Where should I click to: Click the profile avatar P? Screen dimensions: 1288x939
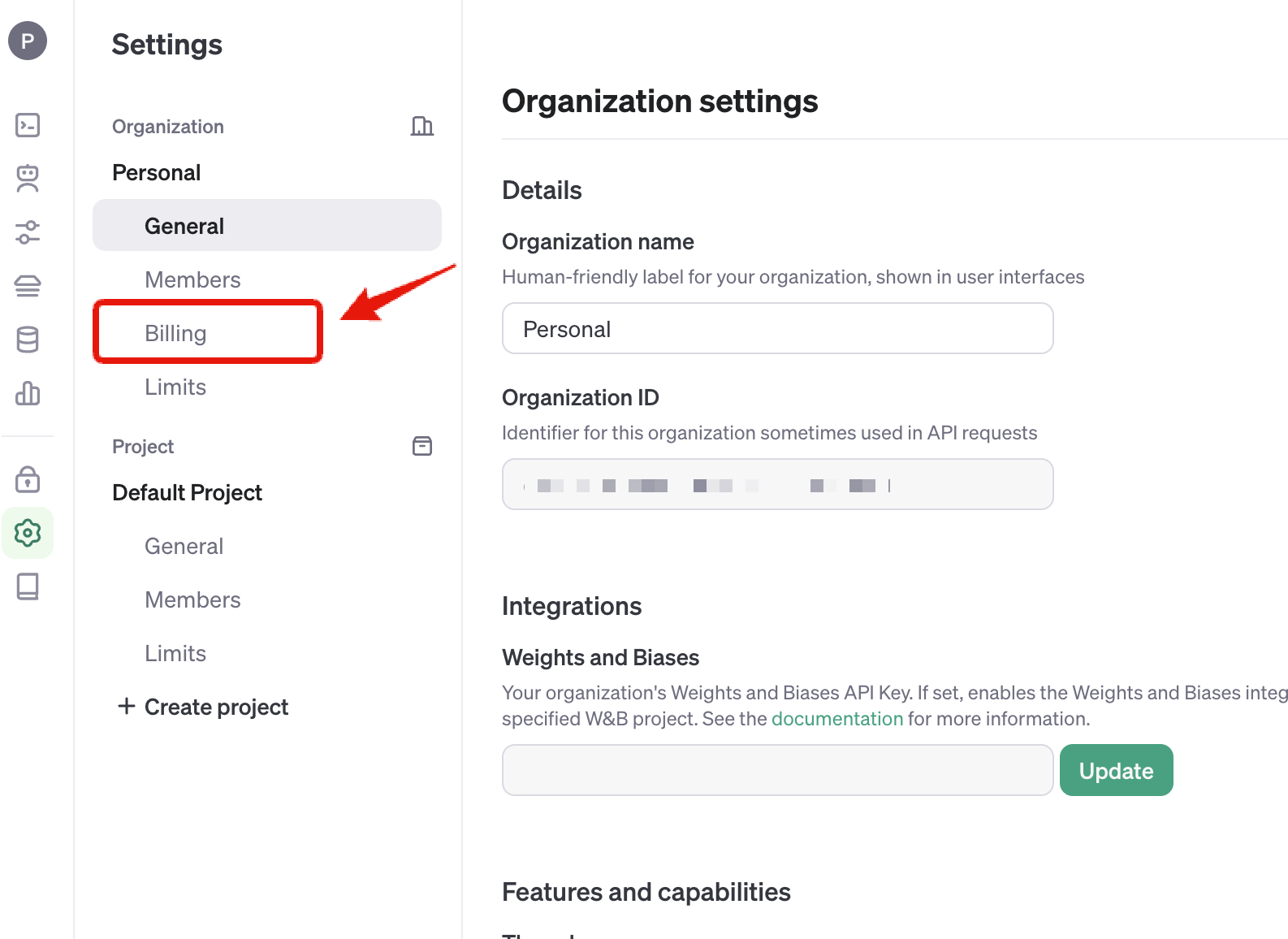coord(28,41)
